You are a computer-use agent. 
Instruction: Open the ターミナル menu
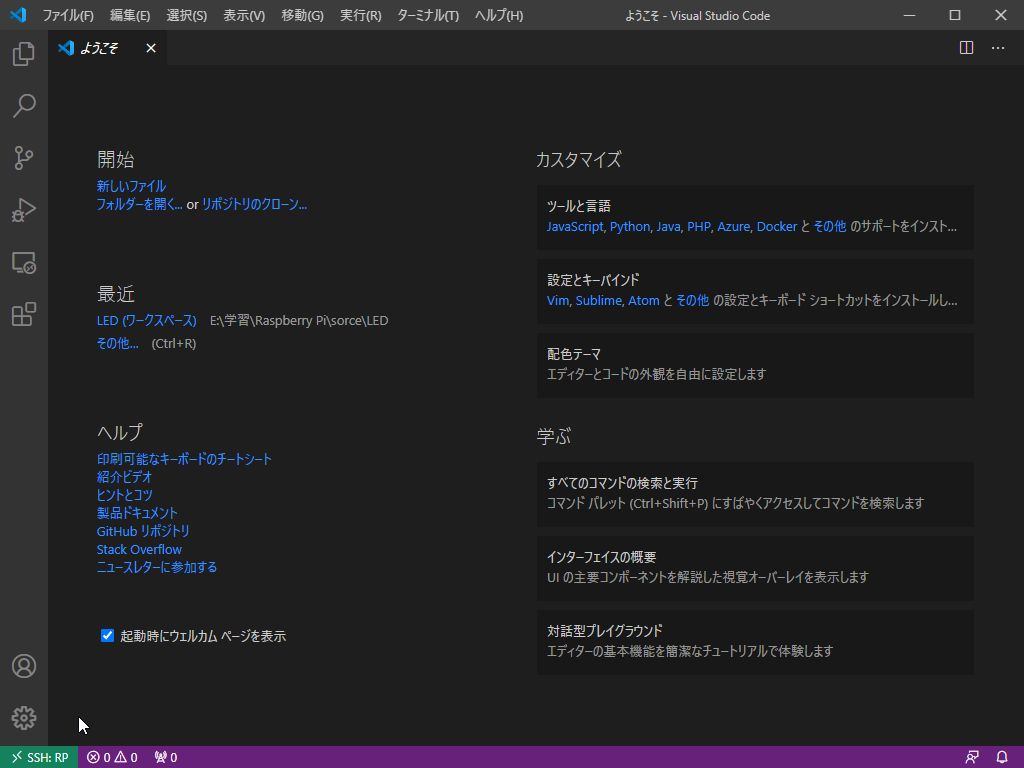(x=427, y=15)
